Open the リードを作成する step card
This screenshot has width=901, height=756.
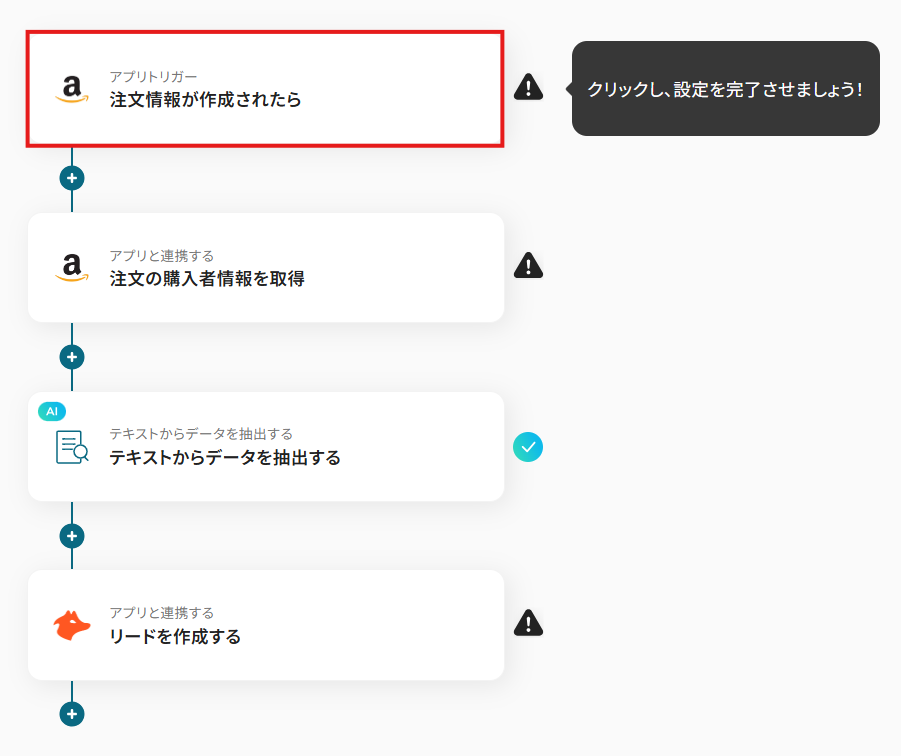click(266, 625)
